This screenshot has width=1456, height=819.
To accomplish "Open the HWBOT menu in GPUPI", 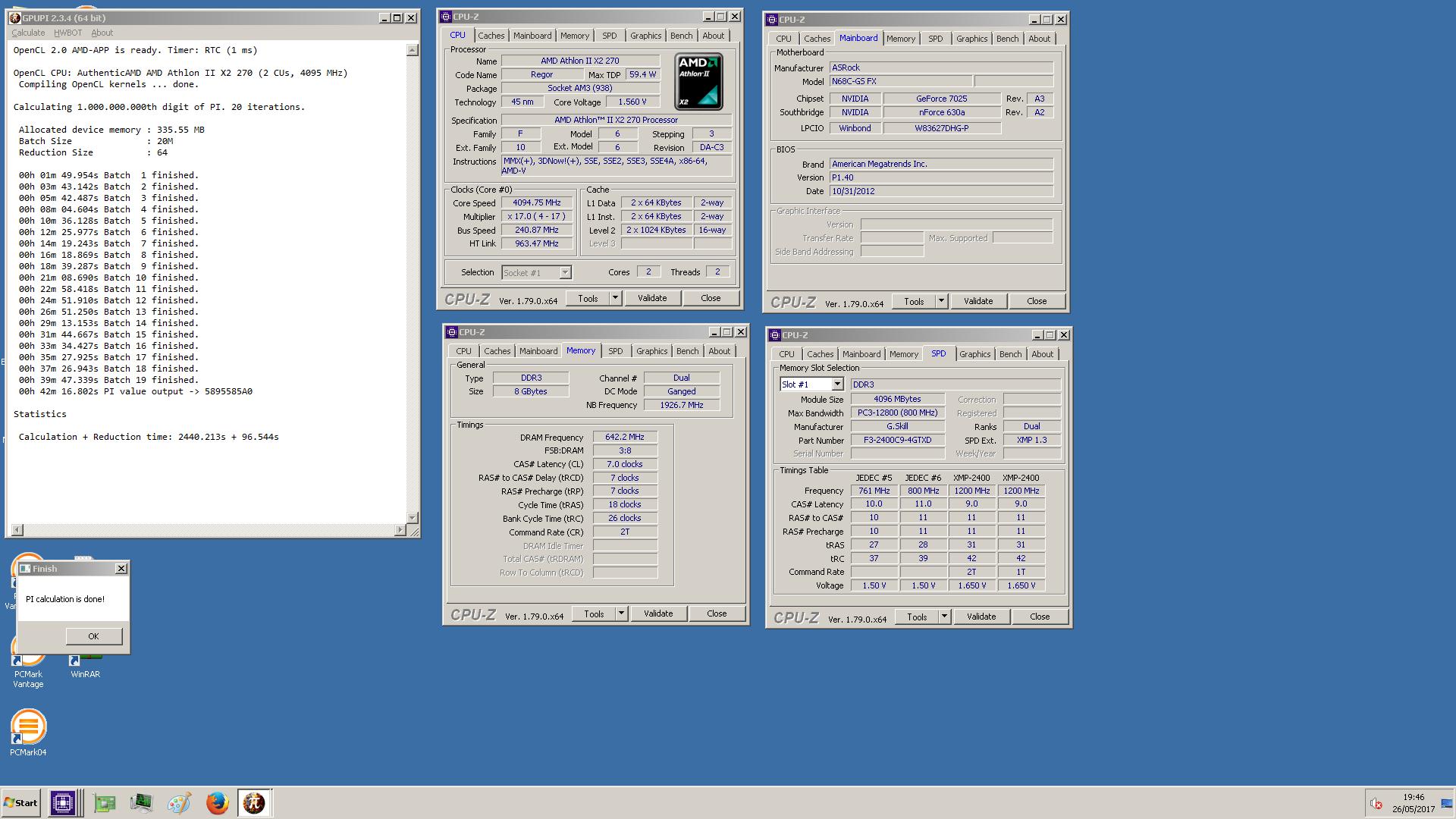I will [67, 33].
